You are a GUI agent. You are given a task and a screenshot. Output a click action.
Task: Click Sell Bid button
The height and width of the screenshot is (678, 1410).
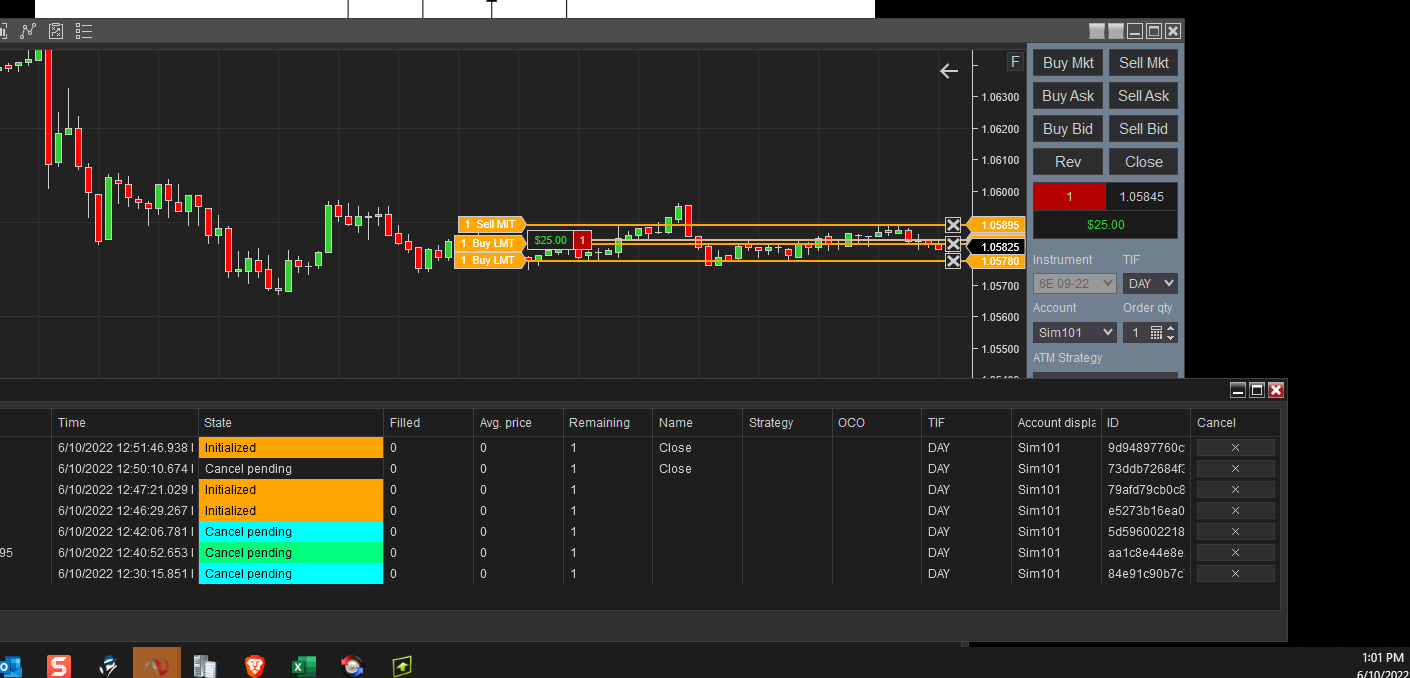[x=1144, y=129]
